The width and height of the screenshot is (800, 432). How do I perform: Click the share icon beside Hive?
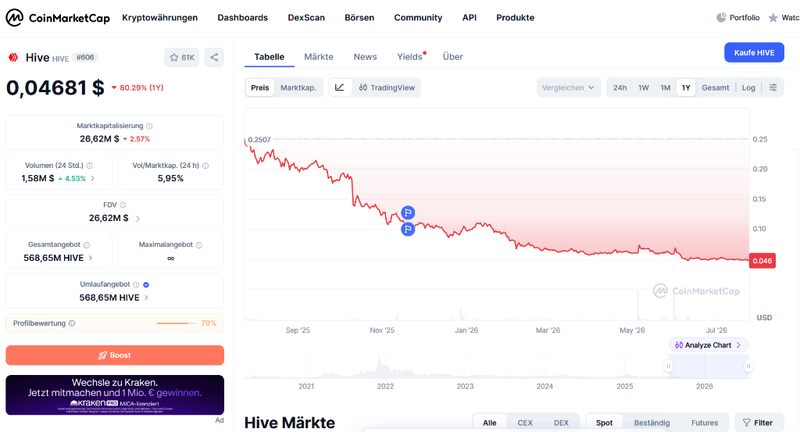coord(214,57)
